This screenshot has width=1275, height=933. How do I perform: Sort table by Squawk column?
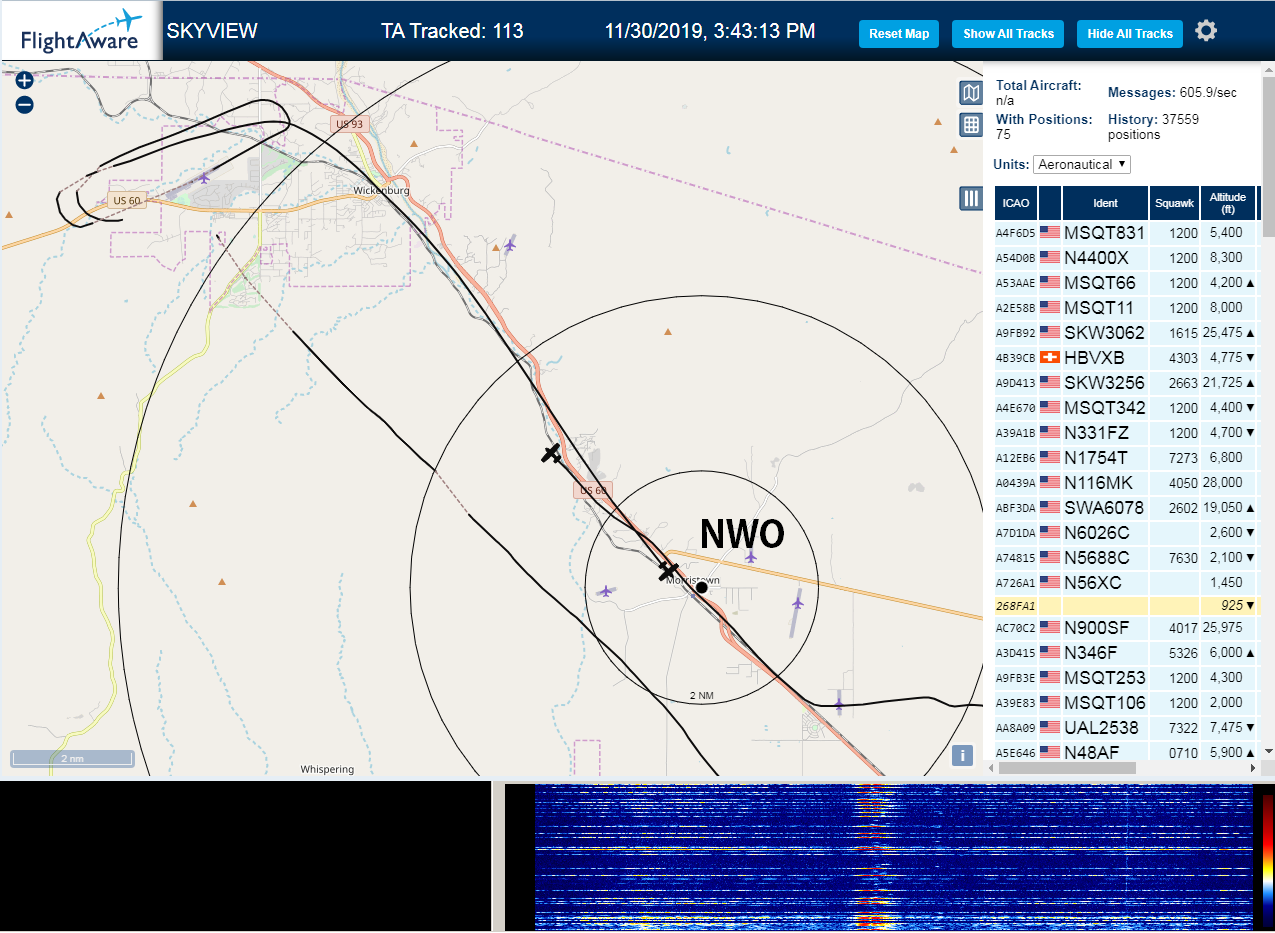(x=1174, y=203)
